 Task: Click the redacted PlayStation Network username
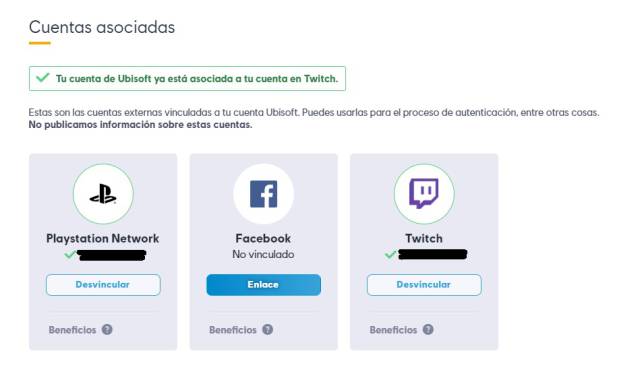click(111, 255)
